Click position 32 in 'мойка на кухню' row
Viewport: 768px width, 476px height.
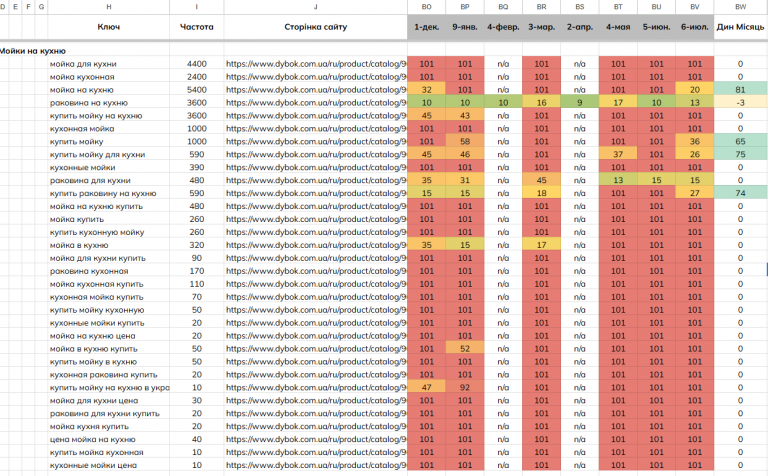coord(426,90)
